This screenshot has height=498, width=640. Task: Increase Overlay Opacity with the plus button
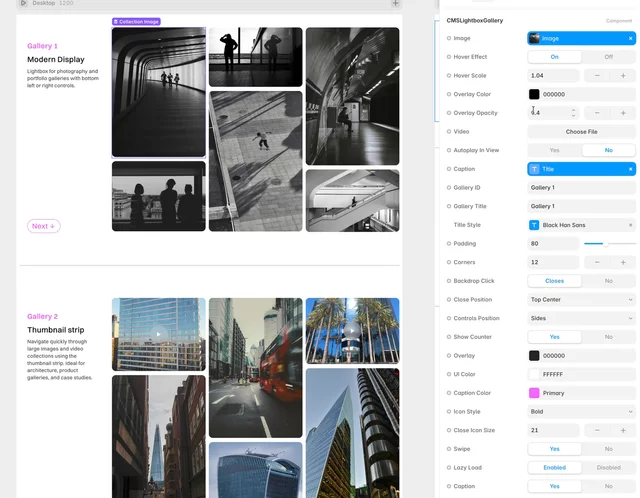coord(623,113)
